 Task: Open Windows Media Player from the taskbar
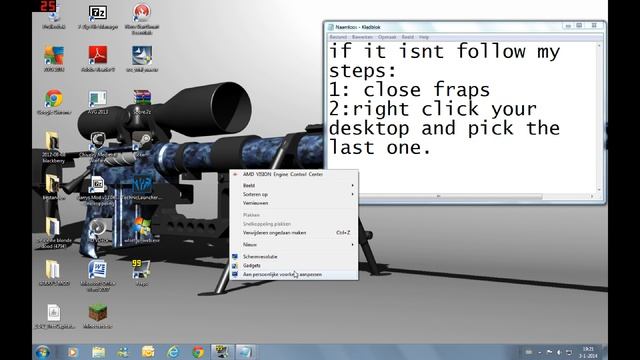(x=73, y=352)
